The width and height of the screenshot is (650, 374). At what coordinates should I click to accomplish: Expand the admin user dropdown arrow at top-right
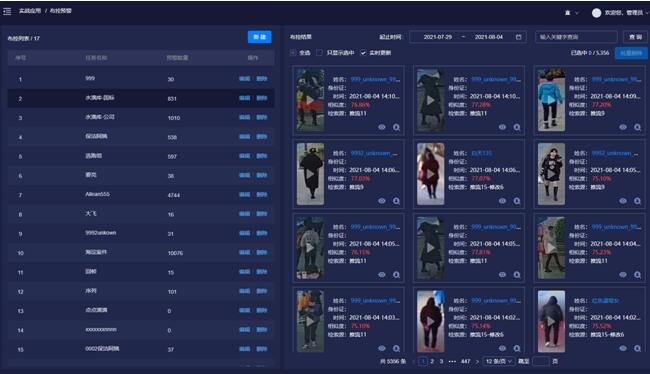click(647, 13)
